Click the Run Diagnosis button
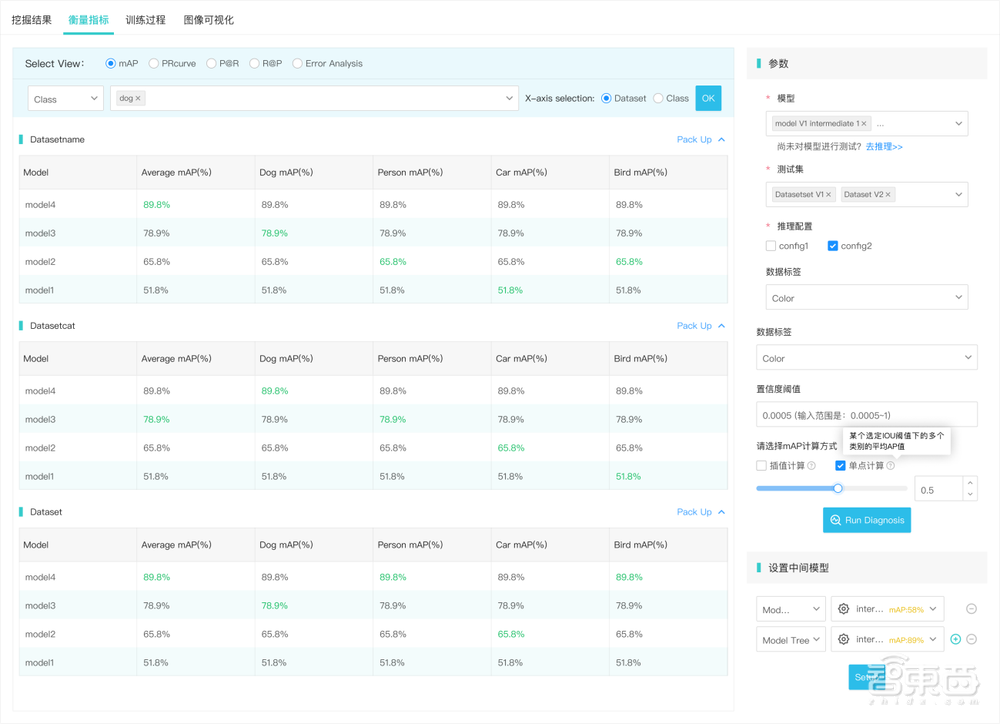The image size is (1000, 724). (866, 520)
